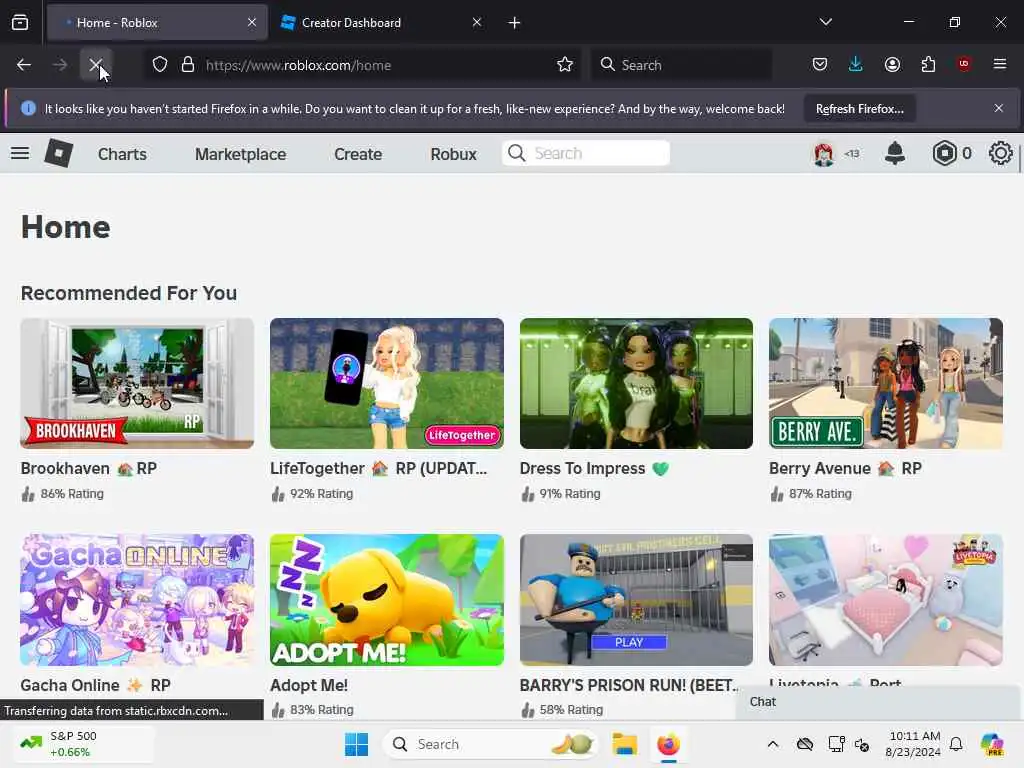1024x768 pixels.
Task: Click the Refresh Firefox... button
Action: coord(859,109)
